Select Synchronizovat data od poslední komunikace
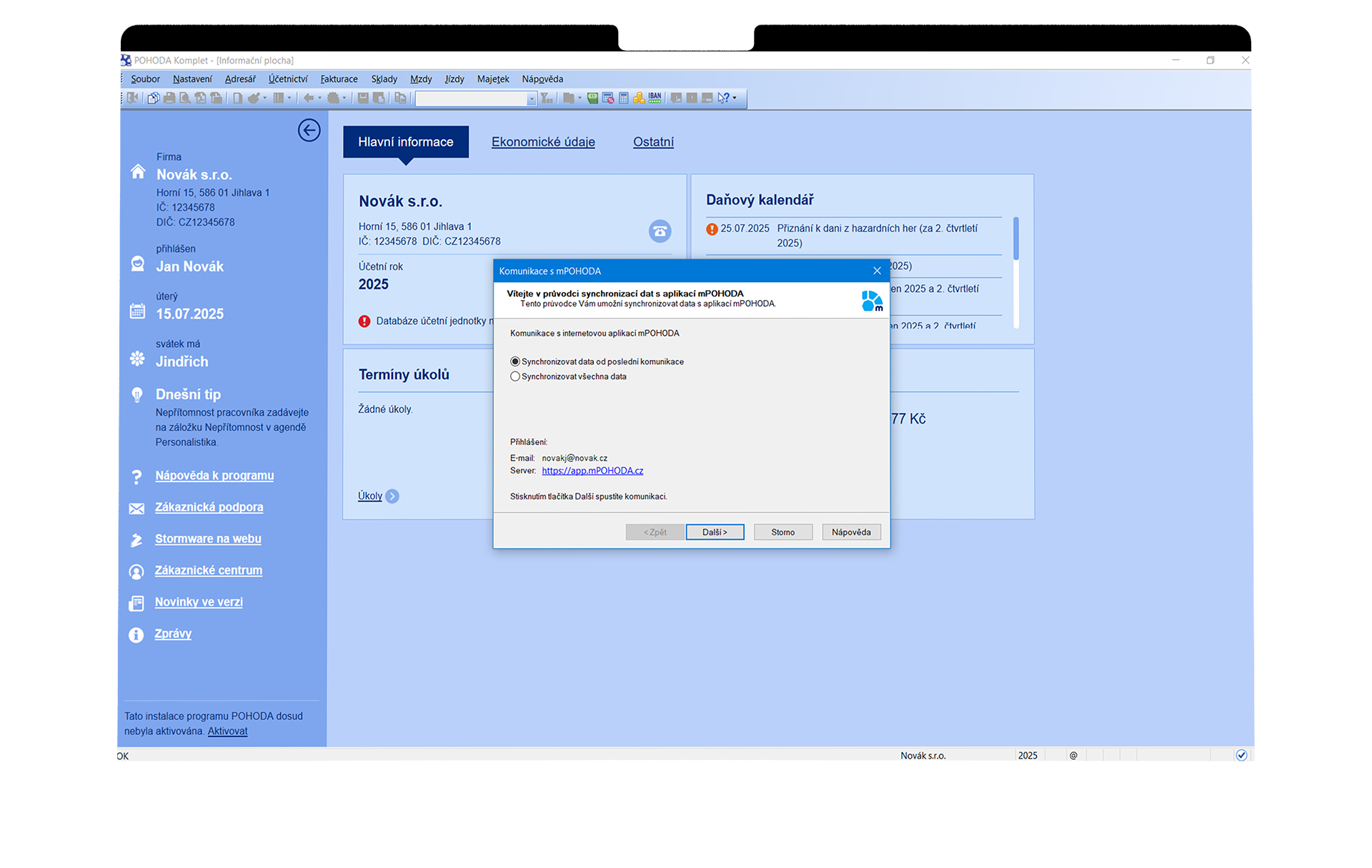Screen dimensions: 1372x868 click(x=597, y=361)
